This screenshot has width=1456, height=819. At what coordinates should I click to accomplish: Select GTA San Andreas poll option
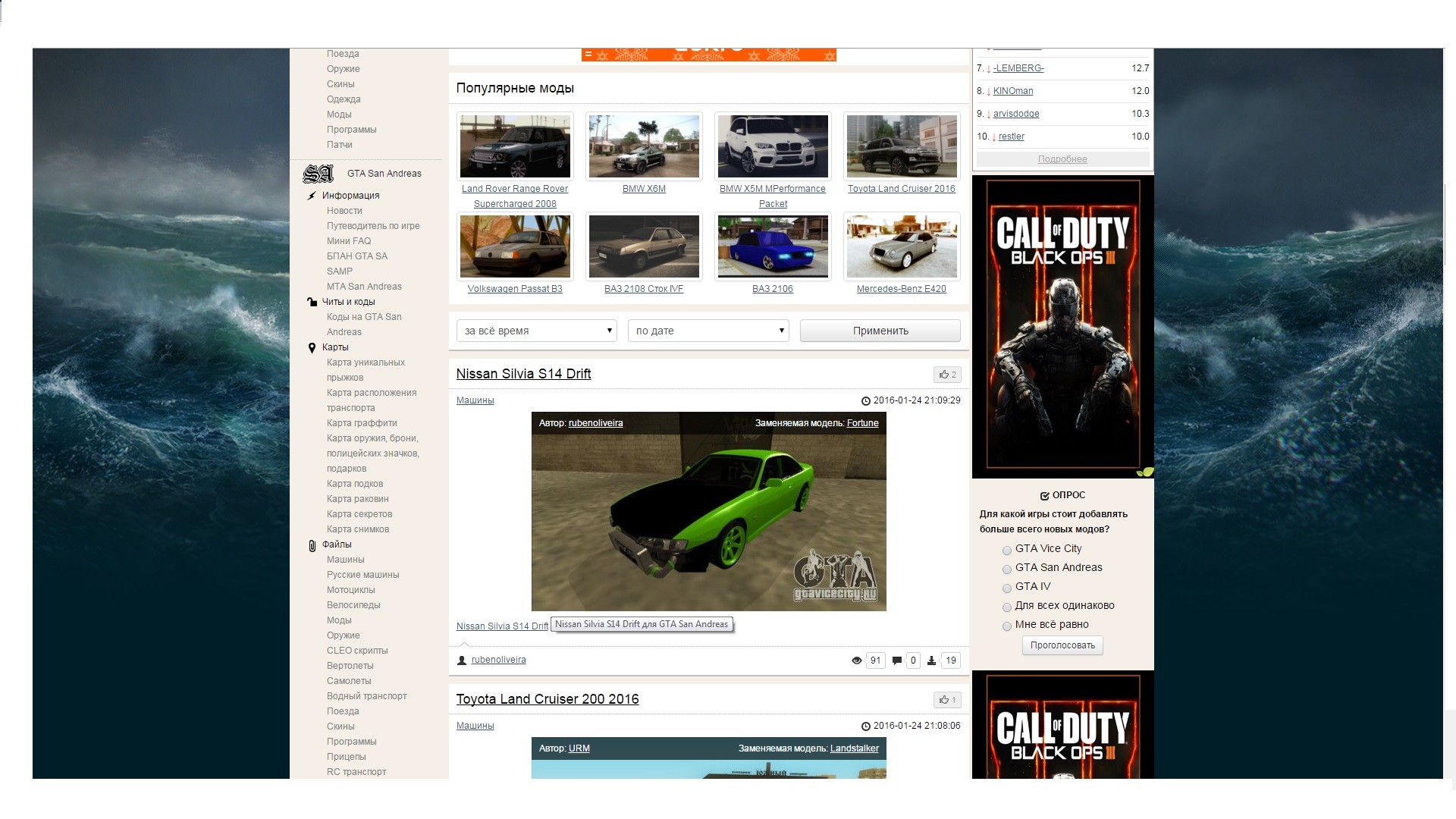pos(1007,570)
